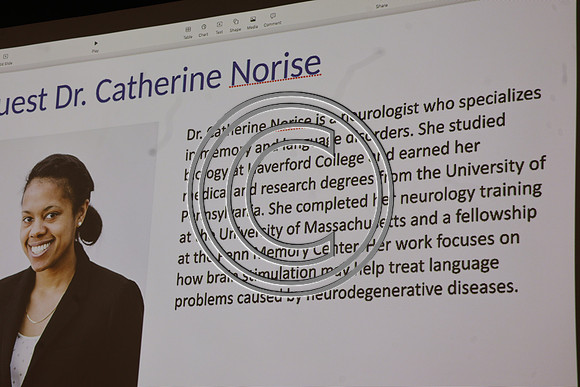Insert a Table from the toolbar
The height and width of the screenshot is (387, 580).
188,33
